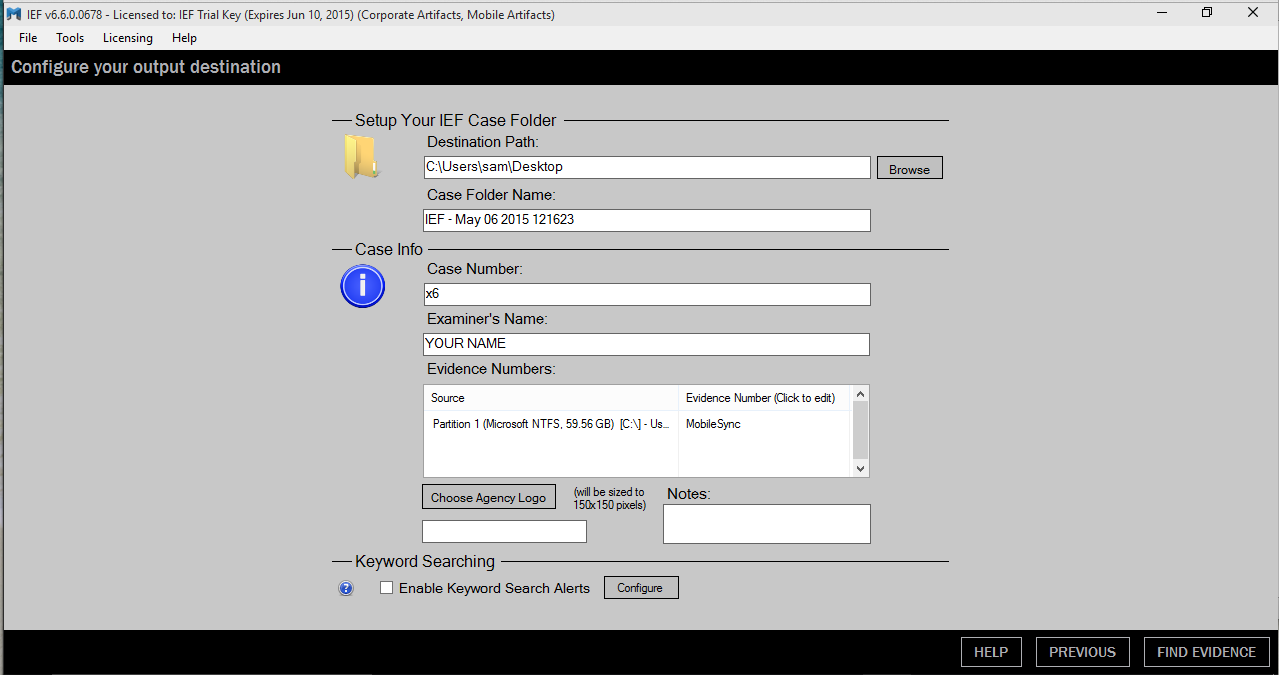The width and height of the screenshot is (1279, 675).
Task: Click the keyword searching help question icon
Action: tap(346, 589)
